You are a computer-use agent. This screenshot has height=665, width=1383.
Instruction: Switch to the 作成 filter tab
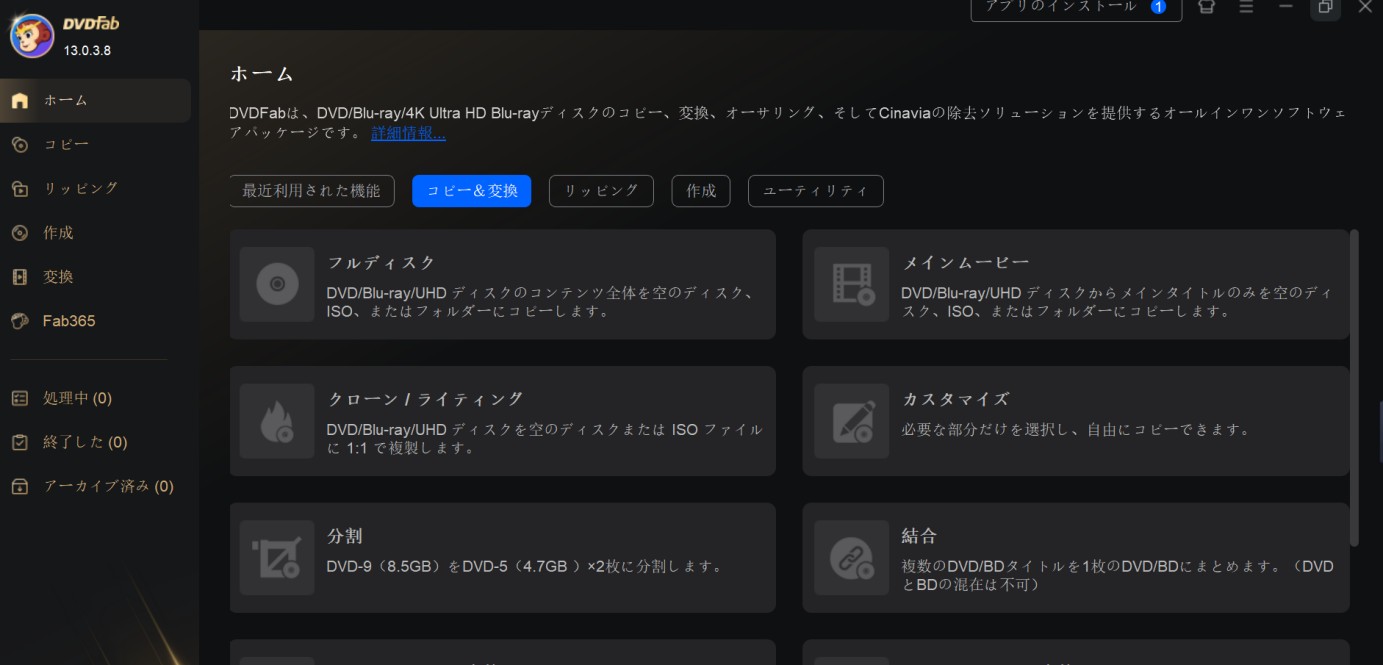[x=701, y=191]
